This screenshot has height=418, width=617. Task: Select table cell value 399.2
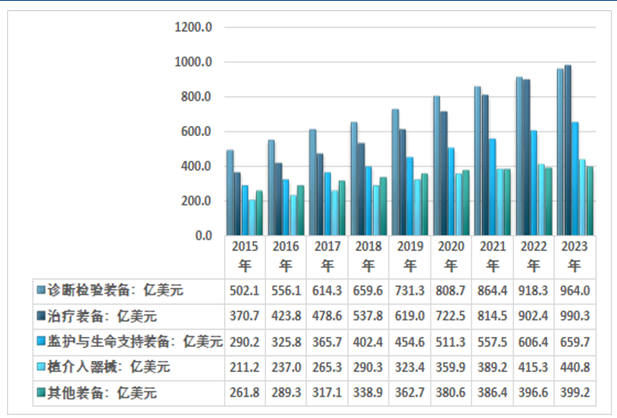click(575, 392)
